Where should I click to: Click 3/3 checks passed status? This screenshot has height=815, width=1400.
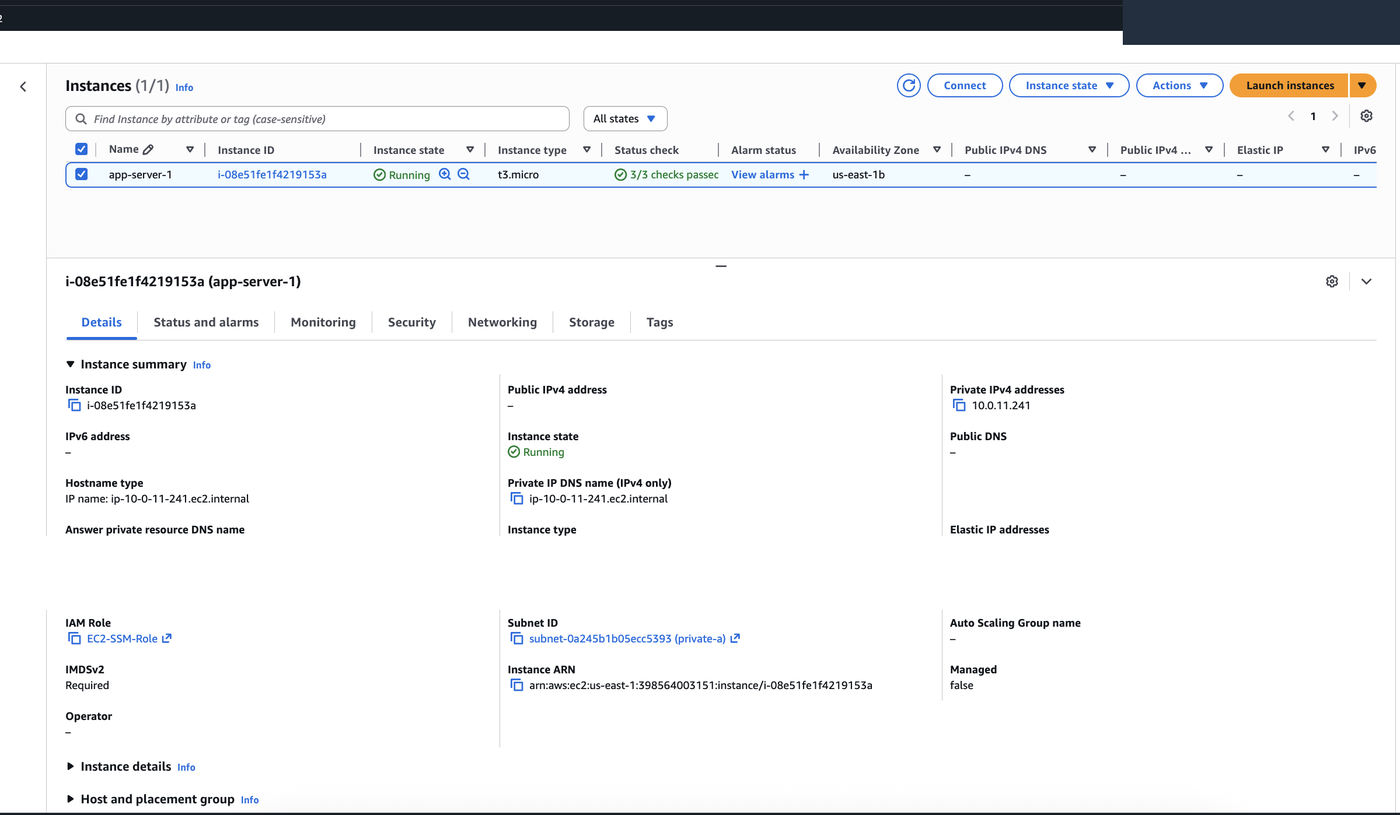point(666,174)
